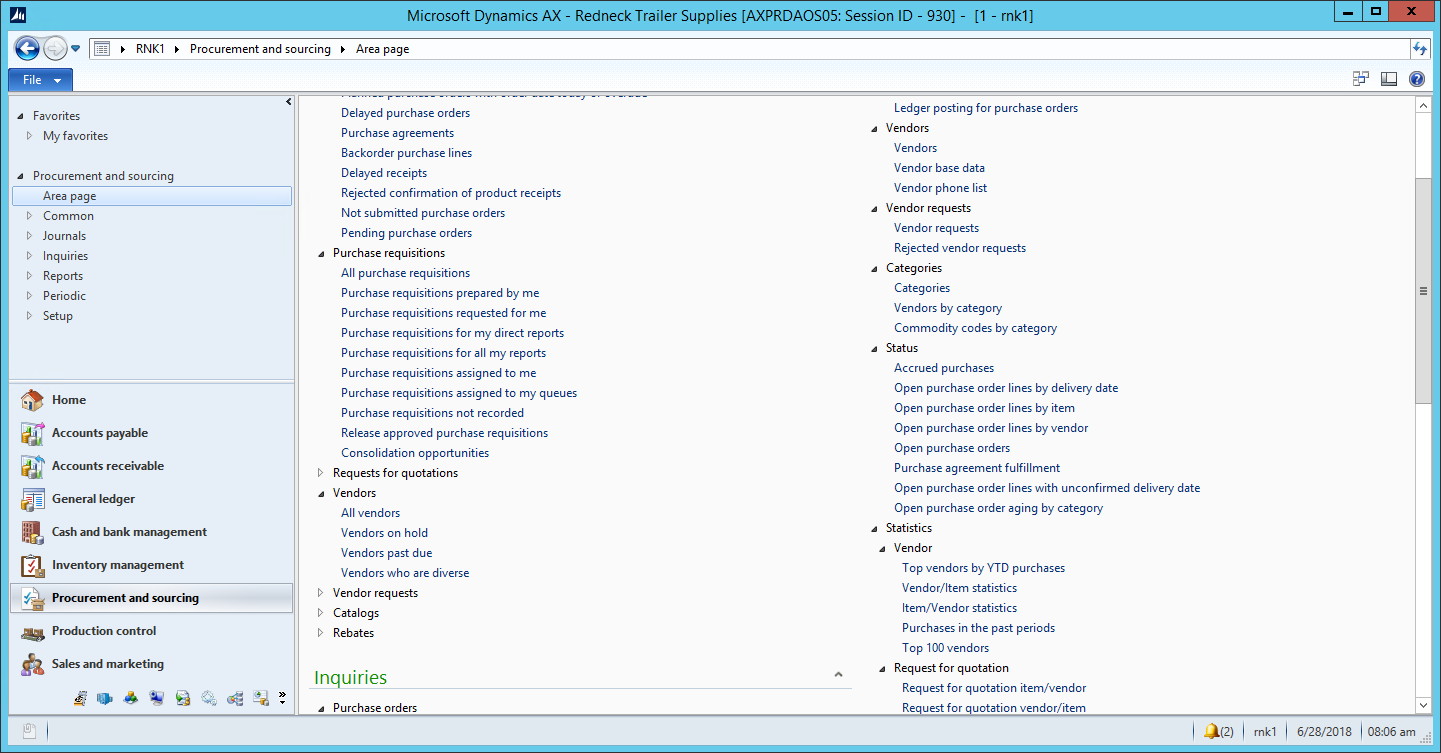1441x753 pixels.
Task: Click the rnk1 company in status bar
Action: click(x=1265, y=731)
